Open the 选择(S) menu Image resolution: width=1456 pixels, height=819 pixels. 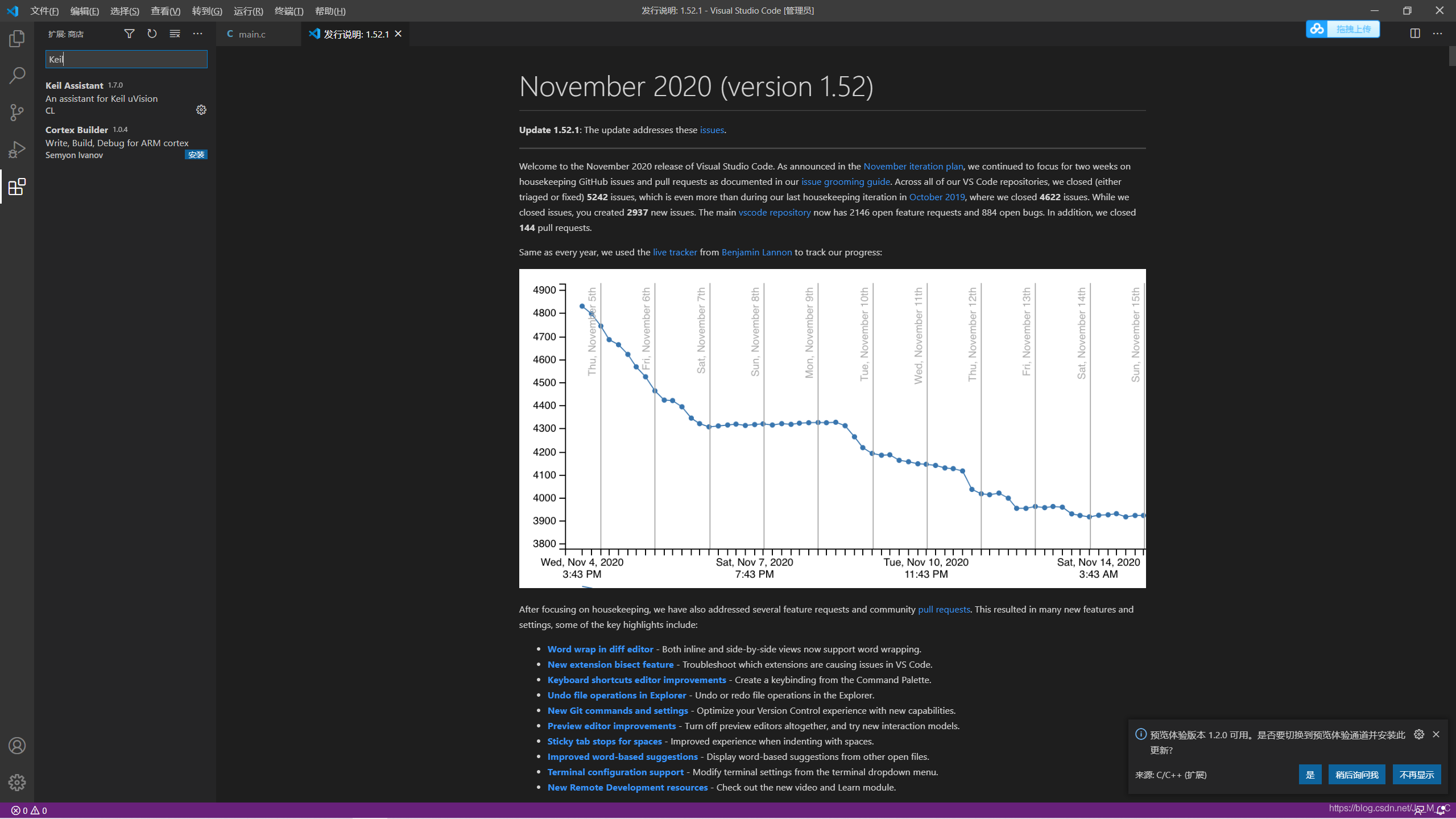pos(125,11)
